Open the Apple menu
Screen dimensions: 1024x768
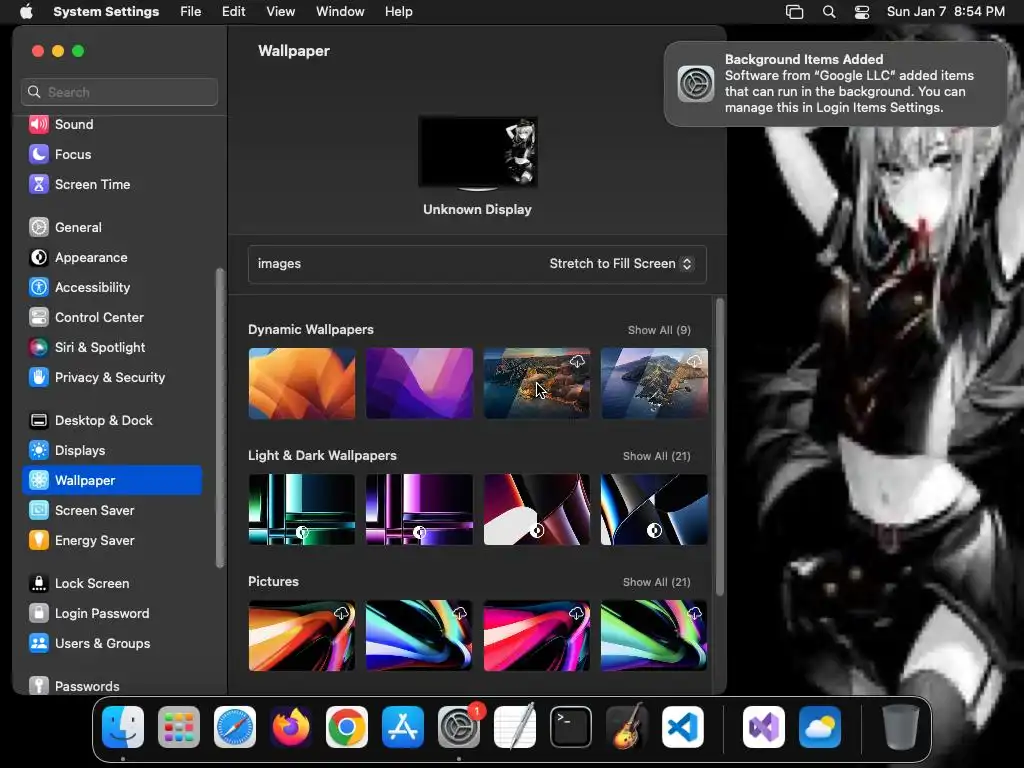click(26, 12)
